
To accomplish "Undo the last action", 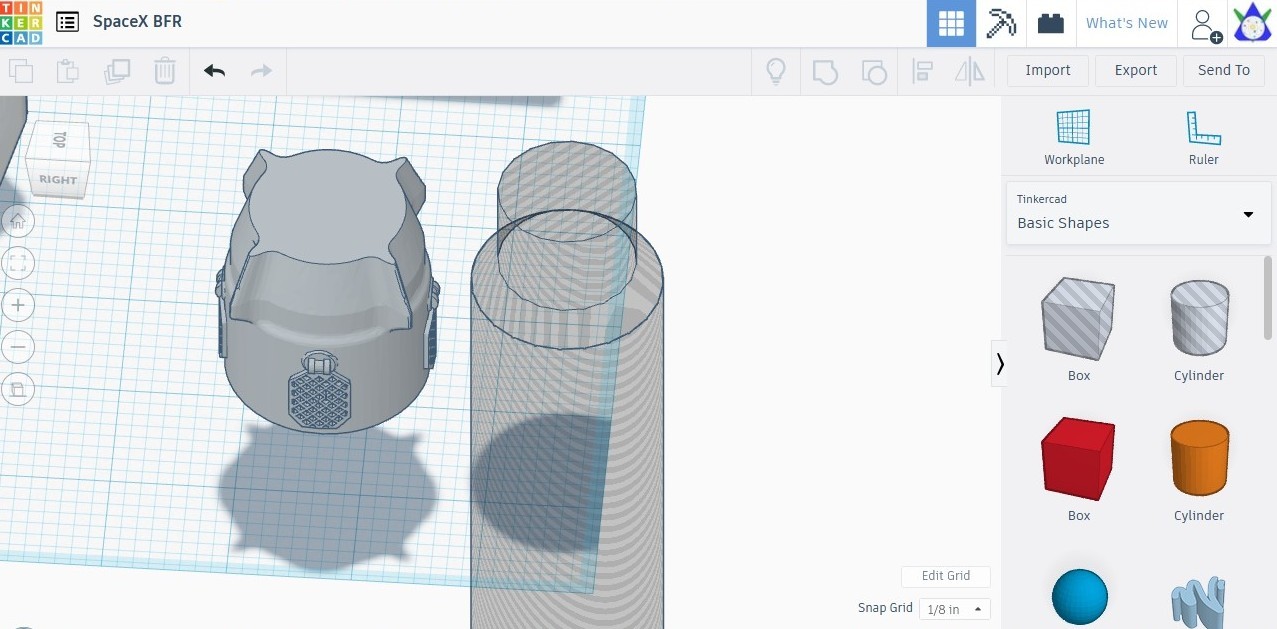I will (213, 71).
